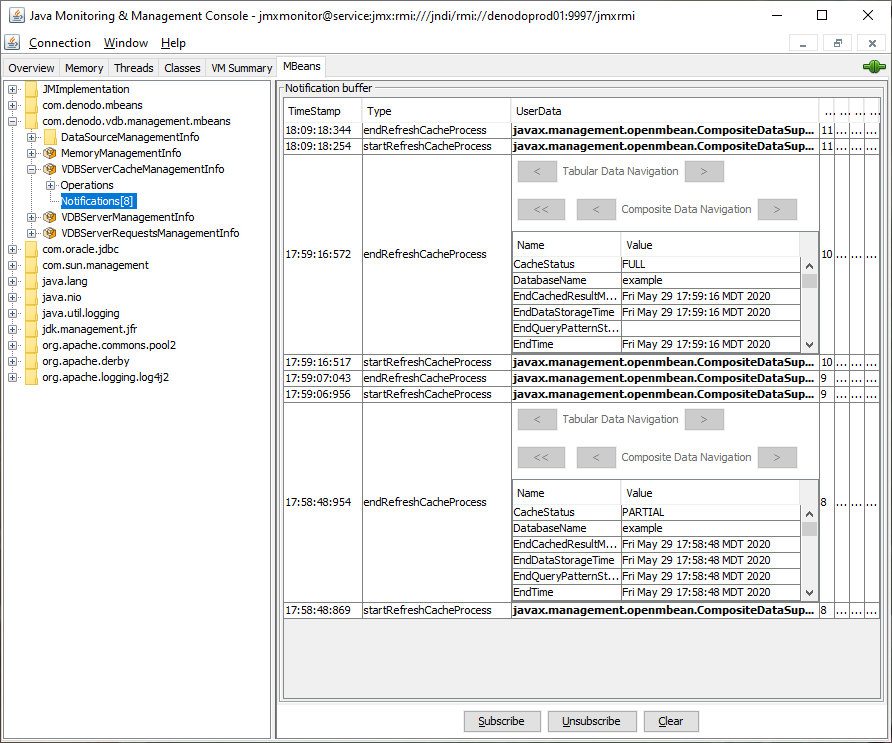Click next Tabular Data button in FULL entry
892x743 pixels.
point(704,171)
